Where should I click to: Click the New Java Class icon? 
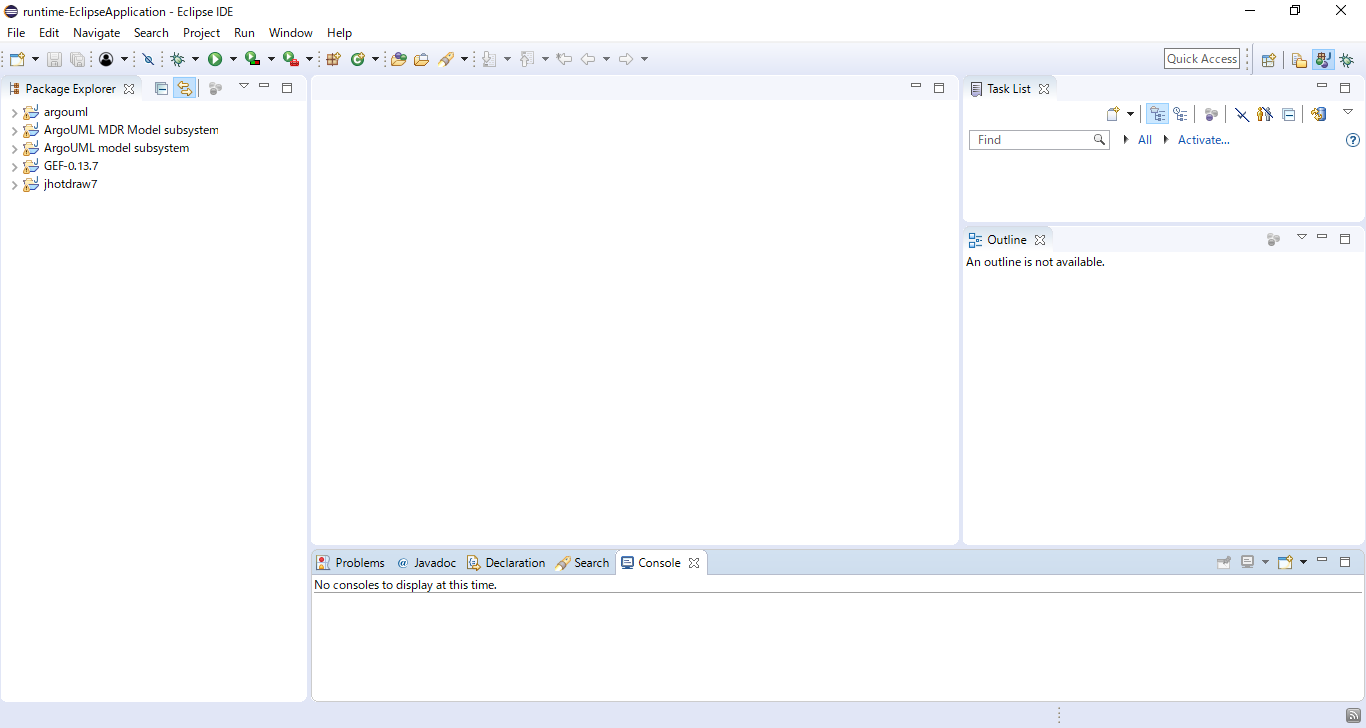[x=358, y=59]
